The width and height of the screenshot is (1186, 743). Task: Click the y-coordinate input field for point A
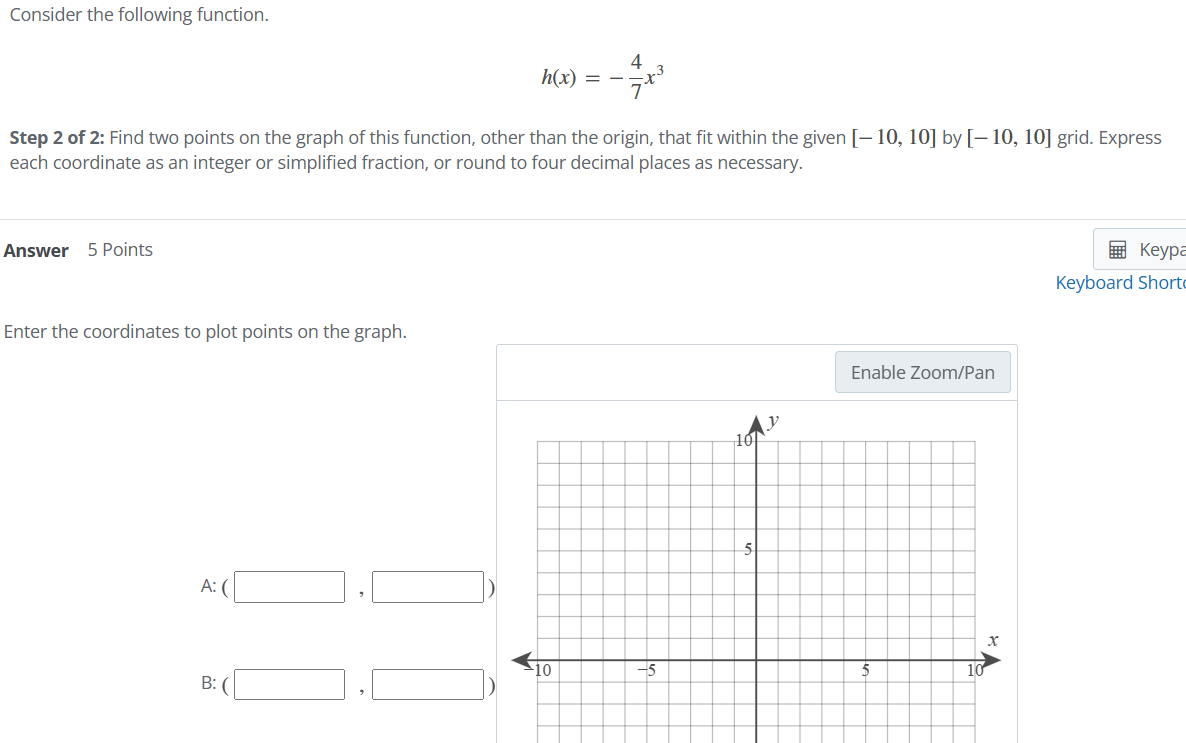point(427,587)
